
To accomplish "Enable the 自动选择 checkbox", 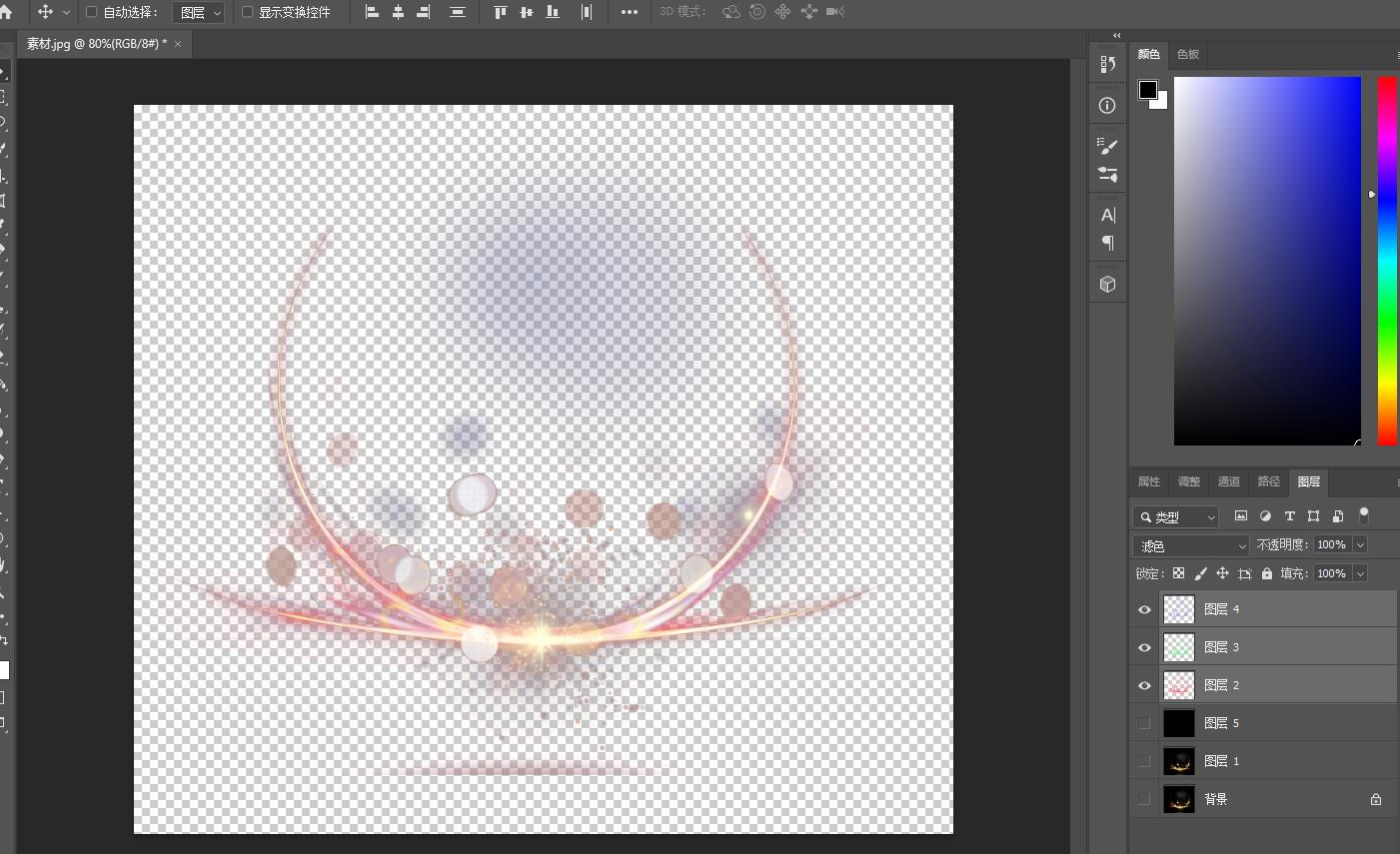I will click(92, 12).
